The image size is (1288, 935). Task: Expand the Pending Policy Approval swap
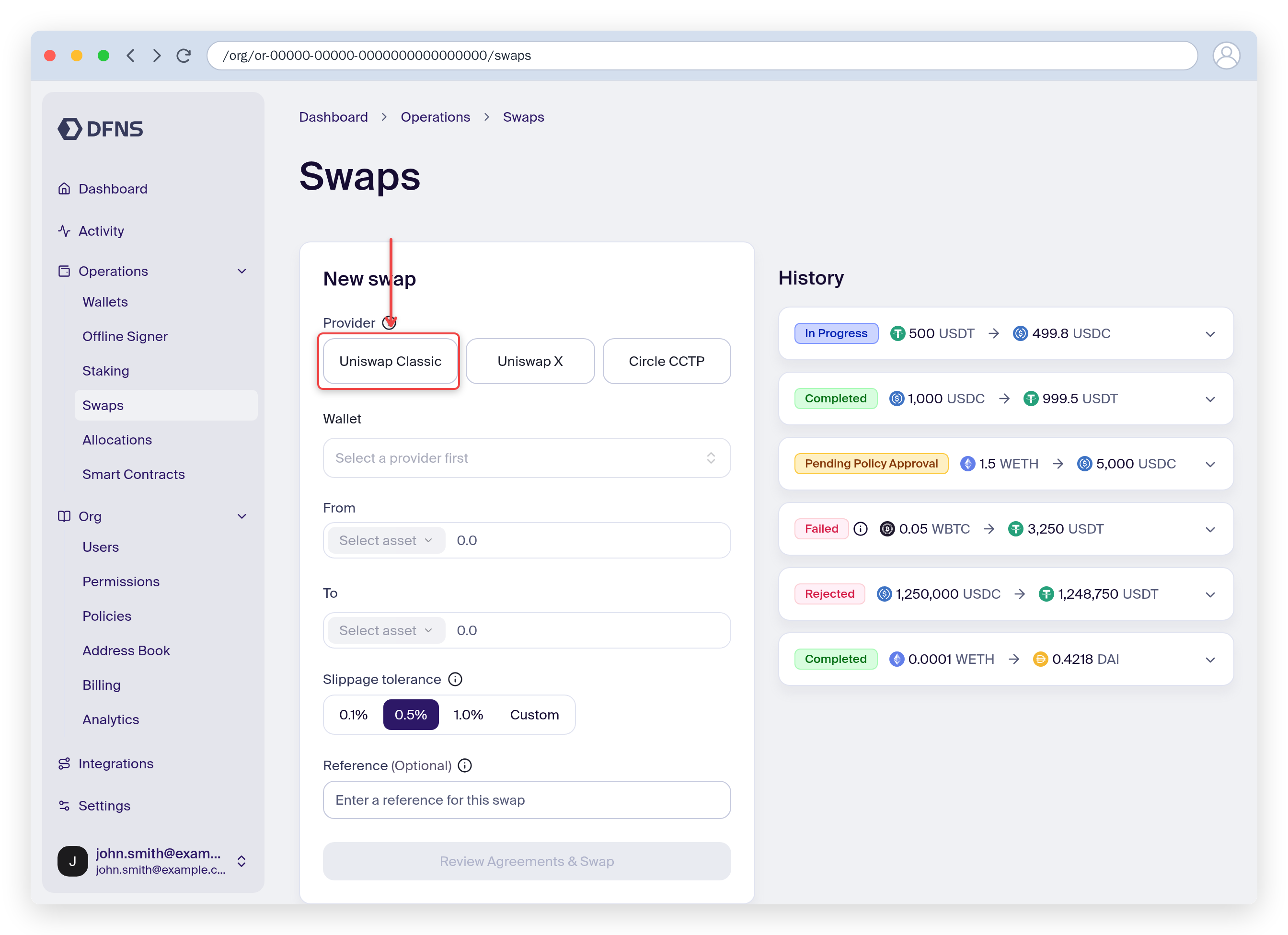(1209, 463)
